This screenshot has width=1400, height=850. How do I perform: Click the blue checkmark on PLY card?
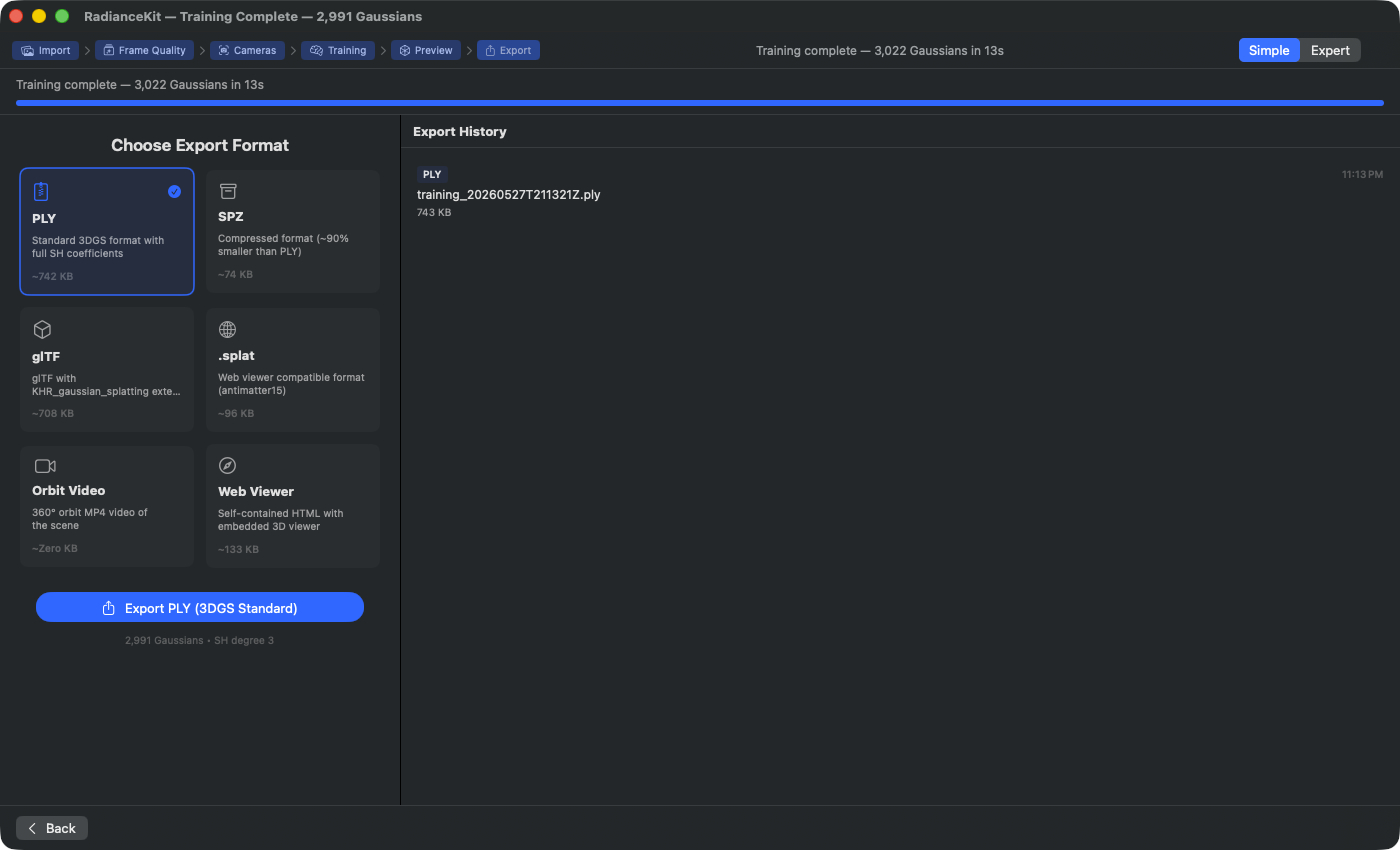(x=175, y=191)
